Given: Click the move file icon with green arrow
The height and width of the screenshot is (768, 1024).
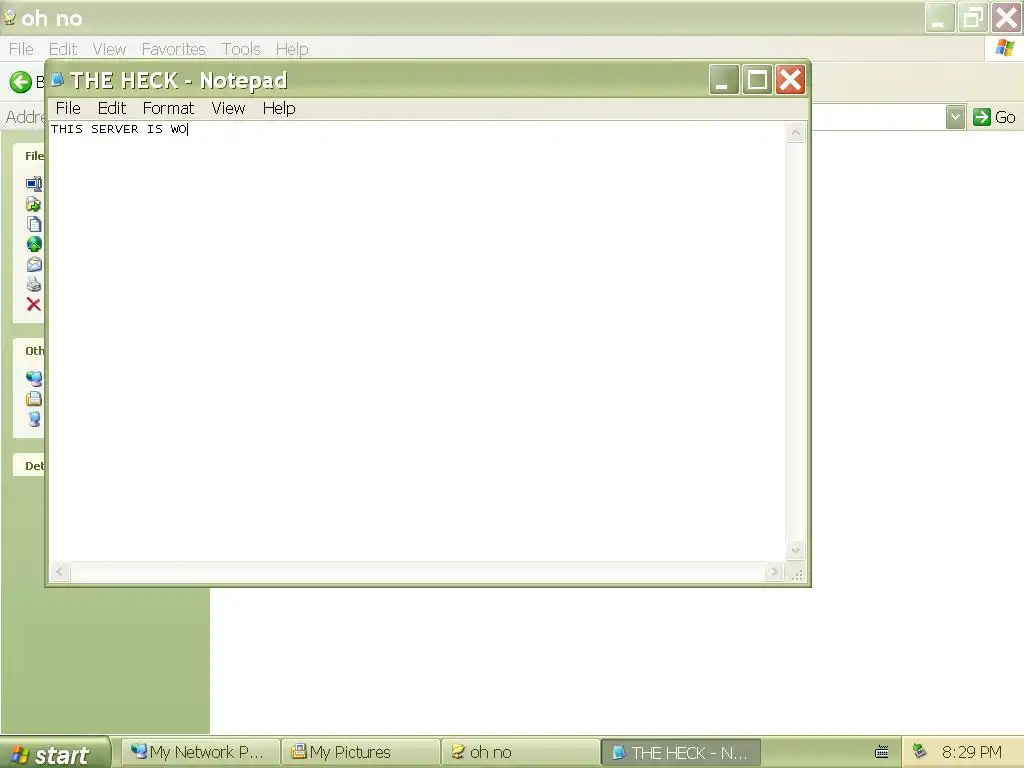Looking at the screenshot, I should (x=33, y=204).
